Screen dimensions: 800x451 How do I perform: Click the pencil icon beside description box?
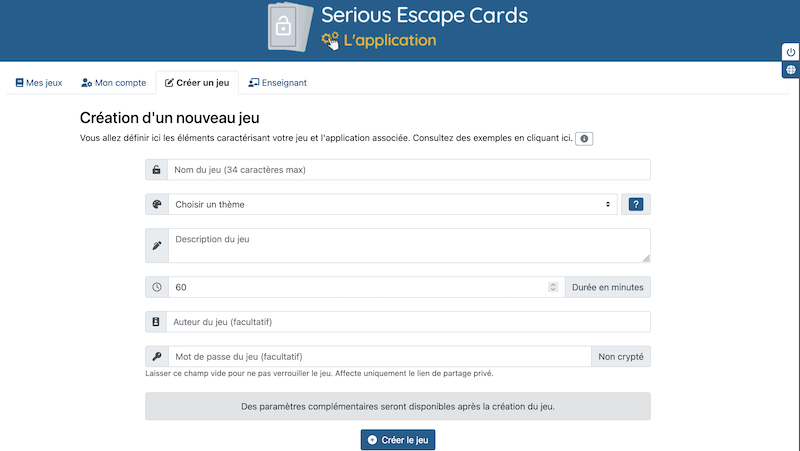click(x=157, y=246)
